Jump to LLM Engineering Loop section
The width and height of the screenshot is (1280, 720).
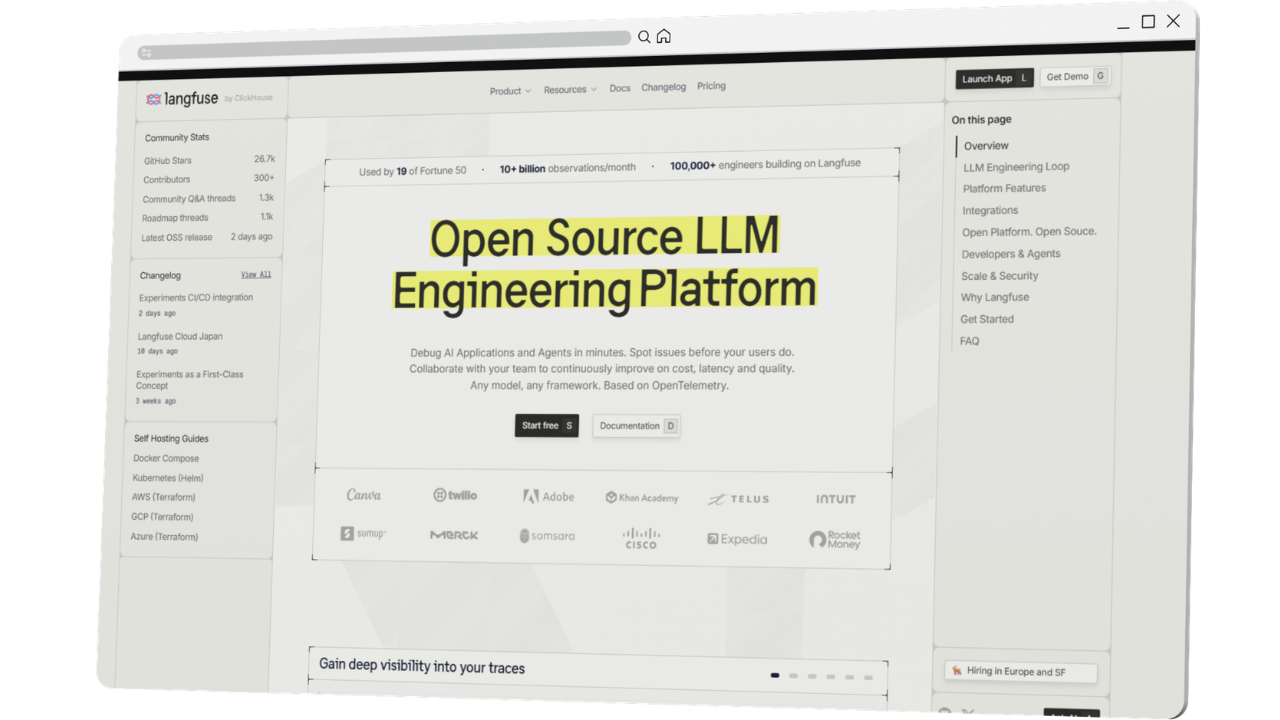(x=1016, y=167)
